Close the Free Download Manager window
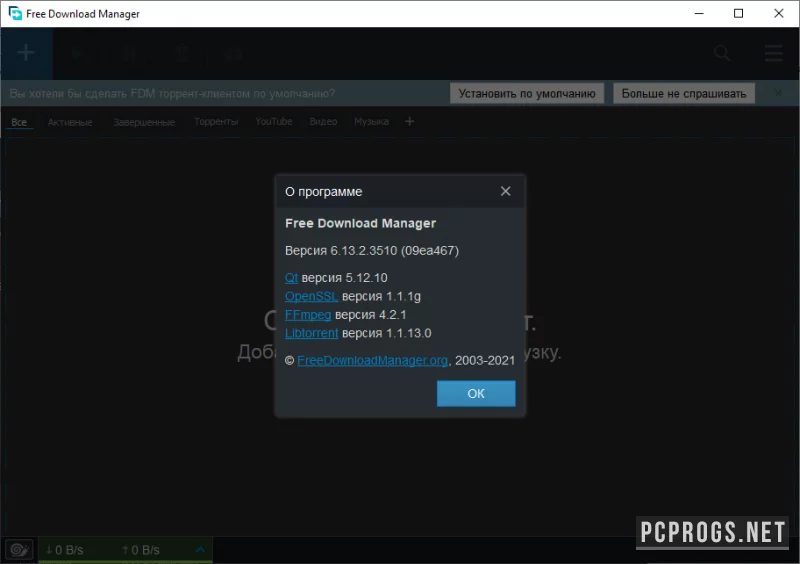Image resolution: width=800 pixels, height=564 pixels. pos(779,13)
